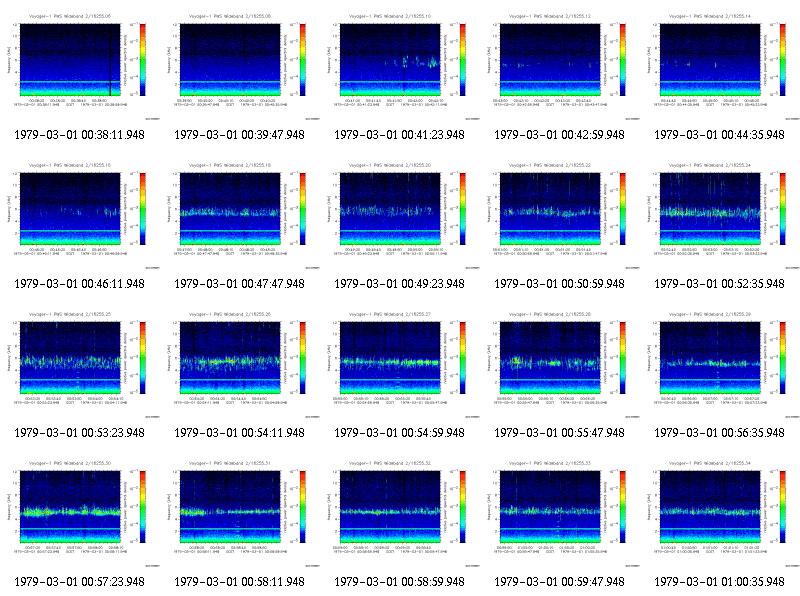Click the caption "1979-03-01 00:38:11.948"

pyautogui.click(x=80, y=135)
